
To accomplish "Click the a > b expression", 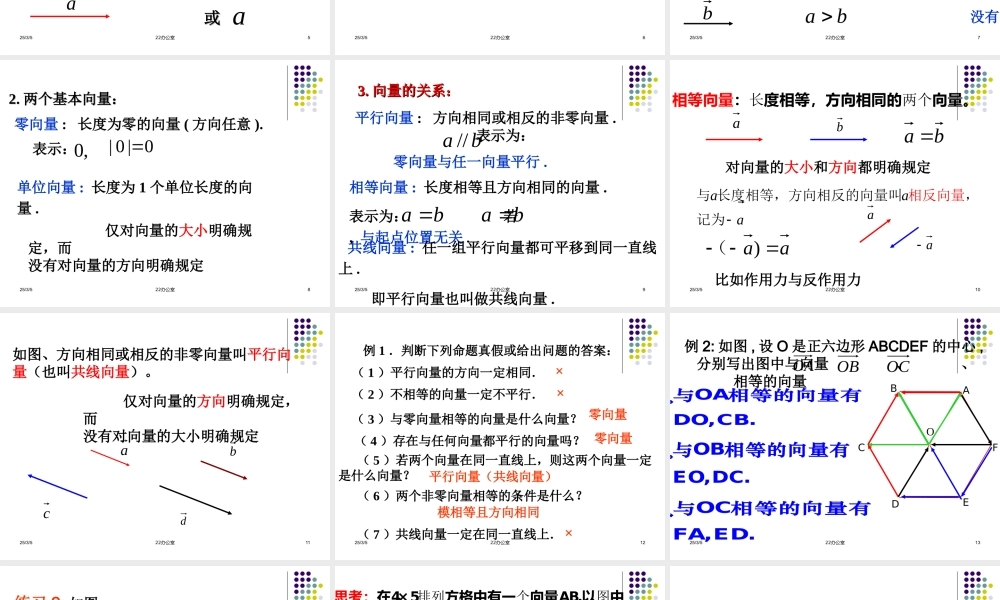I will [826, 17].
